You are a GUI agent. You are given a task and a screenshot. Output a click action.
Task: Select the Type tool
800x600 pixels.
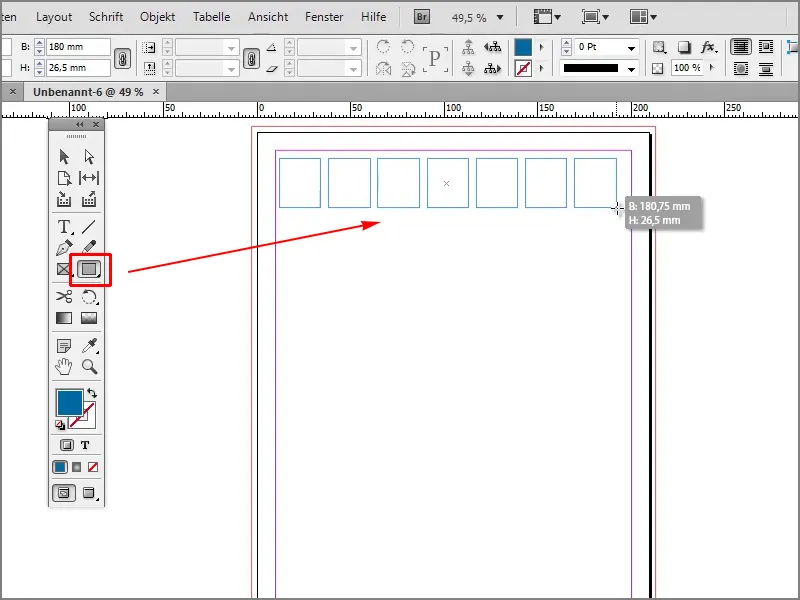pyautogui.click(x=62, y=227)
